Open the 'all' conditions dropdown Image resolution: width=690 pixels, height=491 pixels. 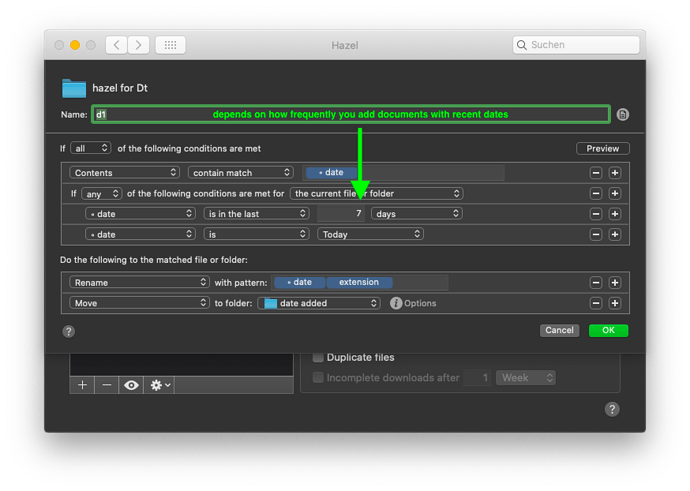coord(91,148)
